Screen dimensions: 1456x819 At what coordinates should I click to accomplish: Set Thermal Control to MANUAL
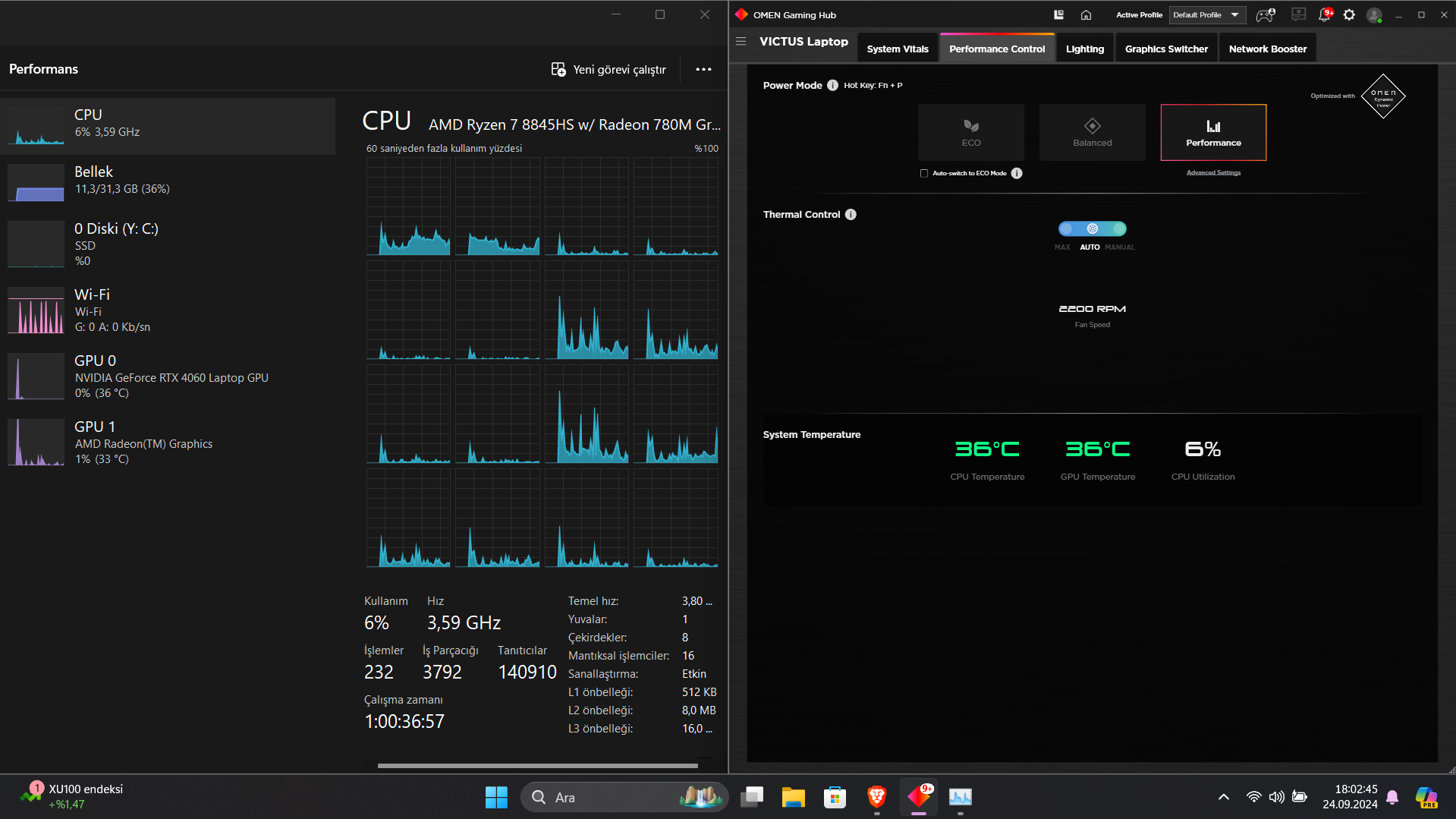point(1119,228)
